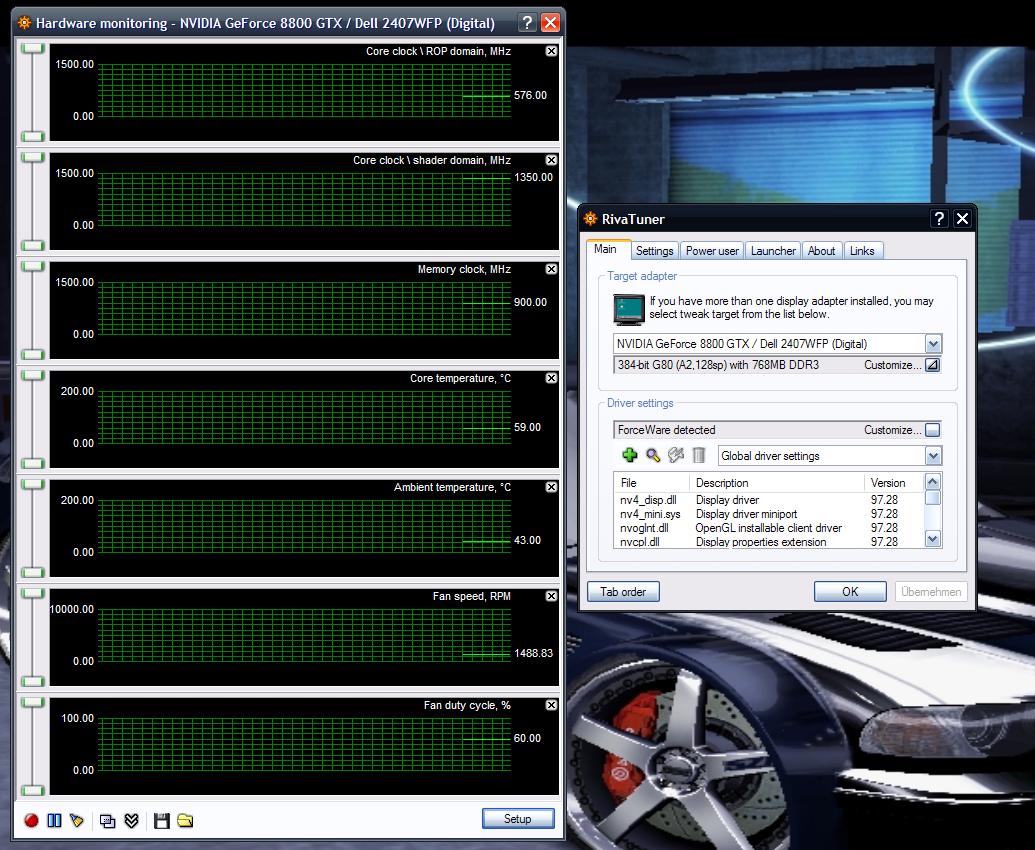
Task: Open log folder with yellow folder icon
Action: click(185, 820)
